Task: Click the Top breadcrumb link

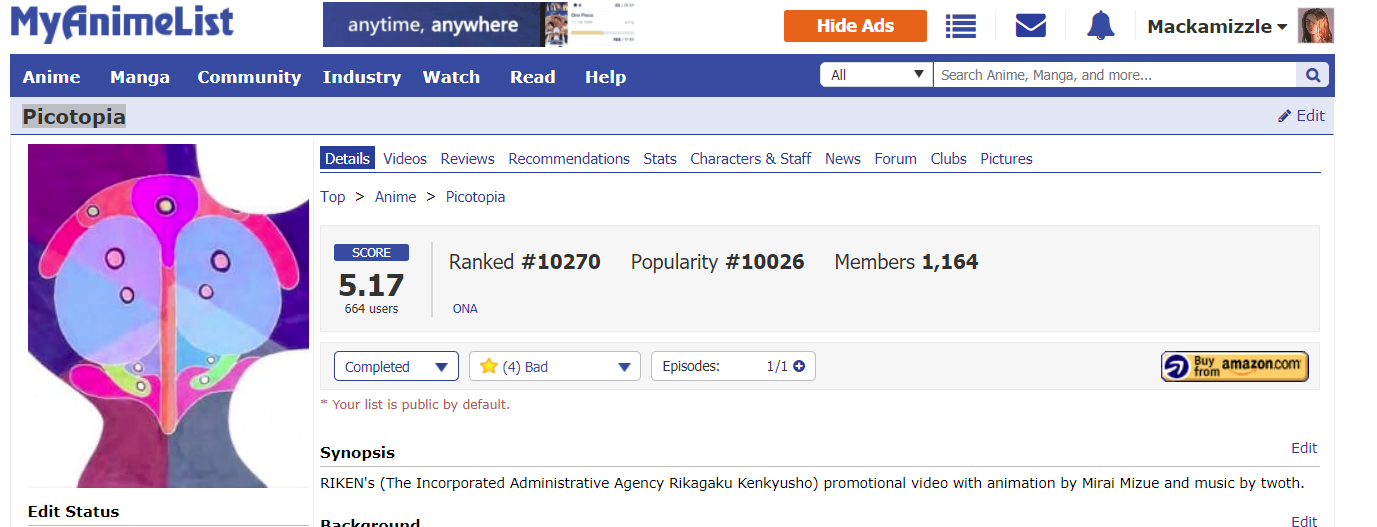Action: [x=333, y=197]
